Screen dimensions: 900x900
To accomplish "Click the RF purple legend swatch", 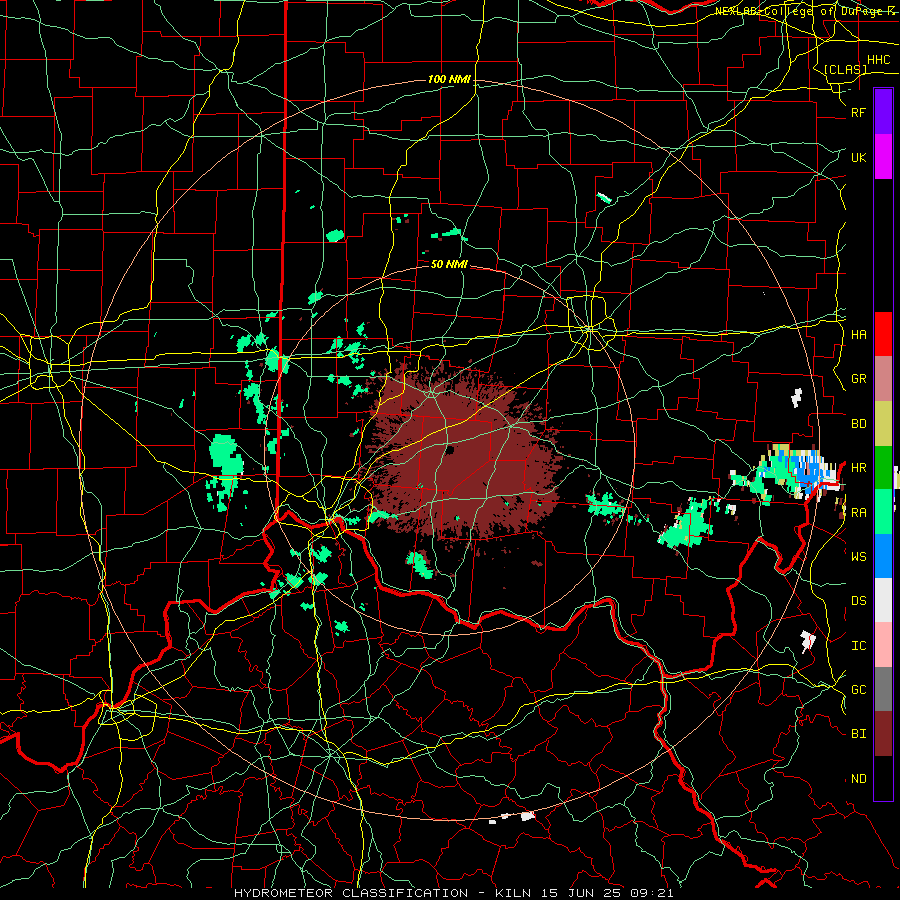I will click(x=883, y=111).
